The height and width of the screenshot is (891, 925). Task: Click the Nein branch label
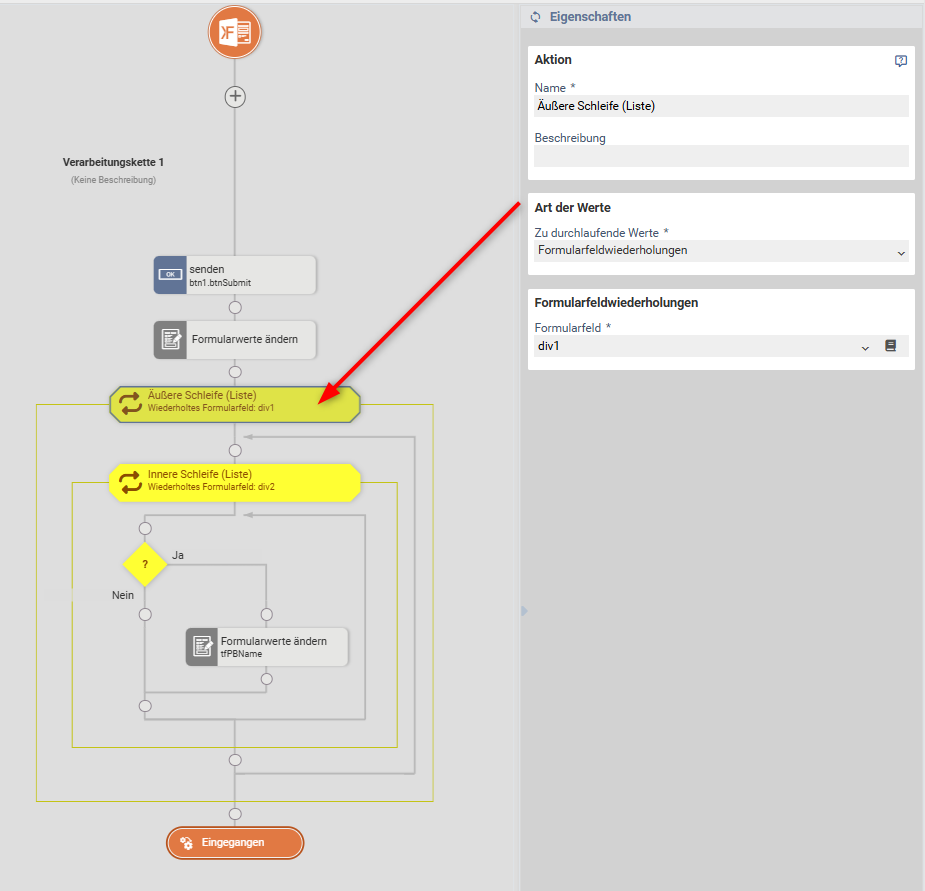123,595
